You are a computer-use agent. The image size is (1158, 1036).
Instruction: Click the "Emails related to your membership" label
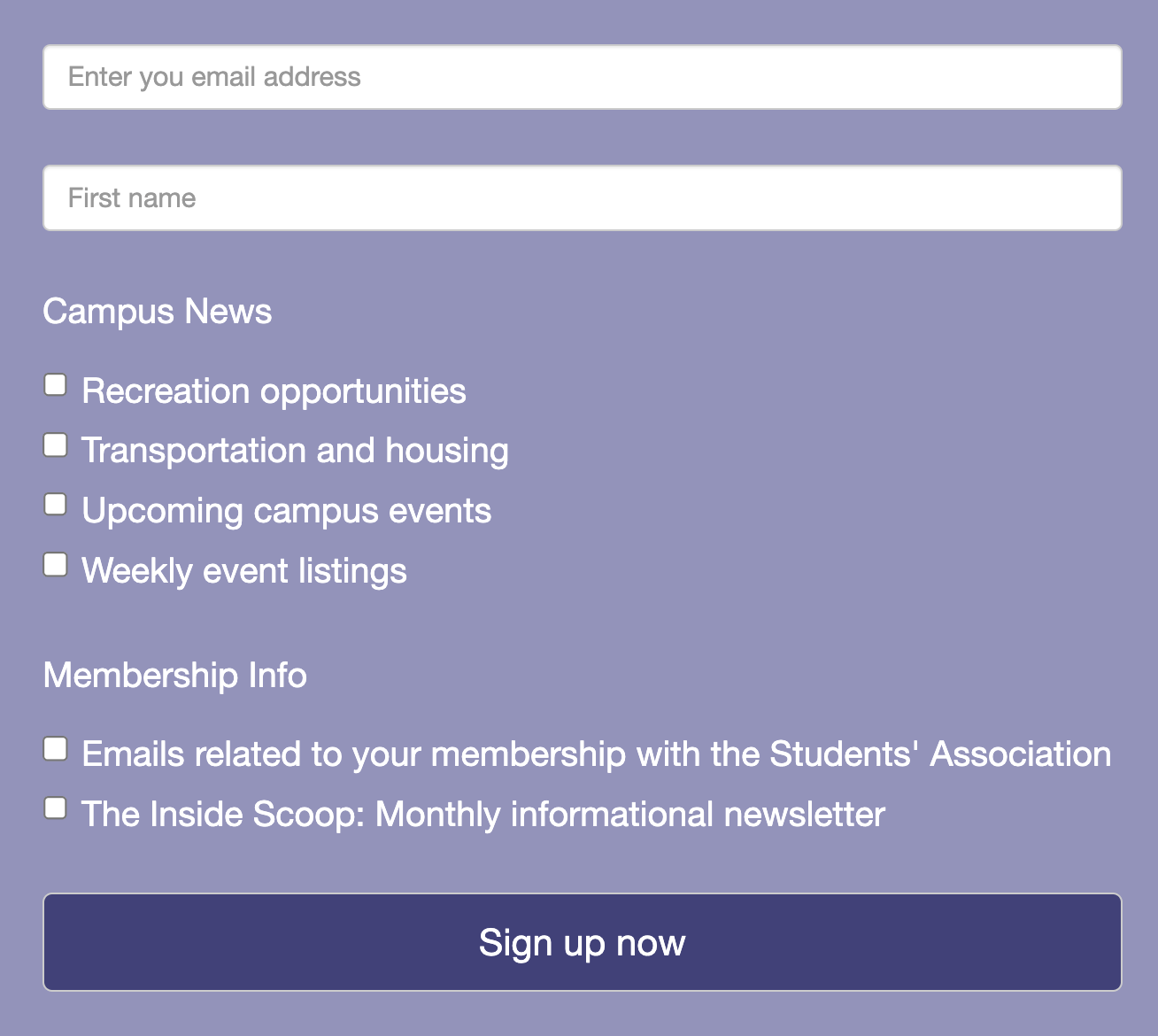click(596, 754)
